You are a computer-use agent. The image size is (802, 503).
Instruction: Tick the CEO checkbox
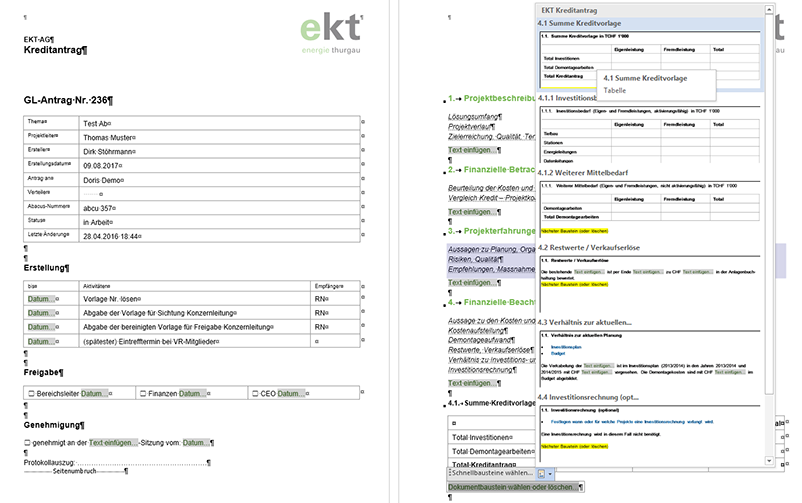coord(255,393)
